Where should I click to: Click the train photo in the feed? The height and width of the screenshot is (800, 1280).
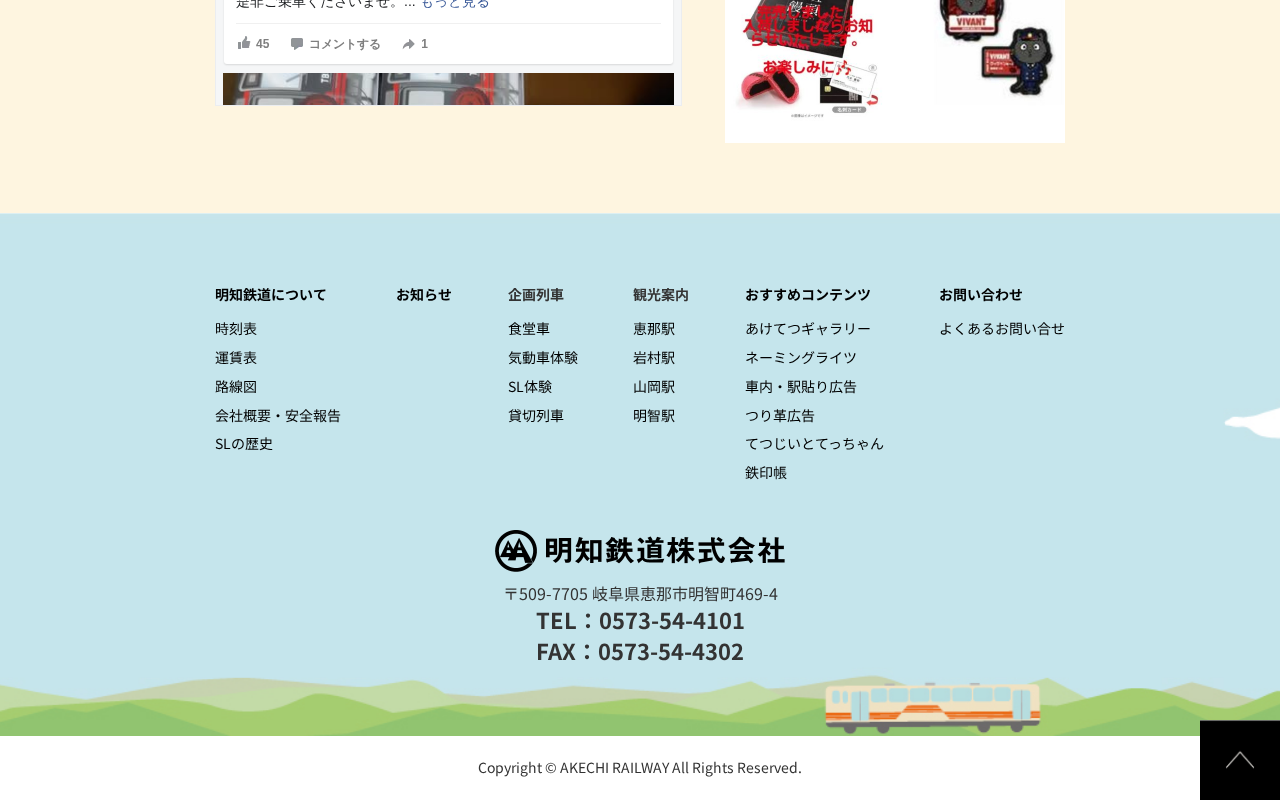(x=448, y=89)
